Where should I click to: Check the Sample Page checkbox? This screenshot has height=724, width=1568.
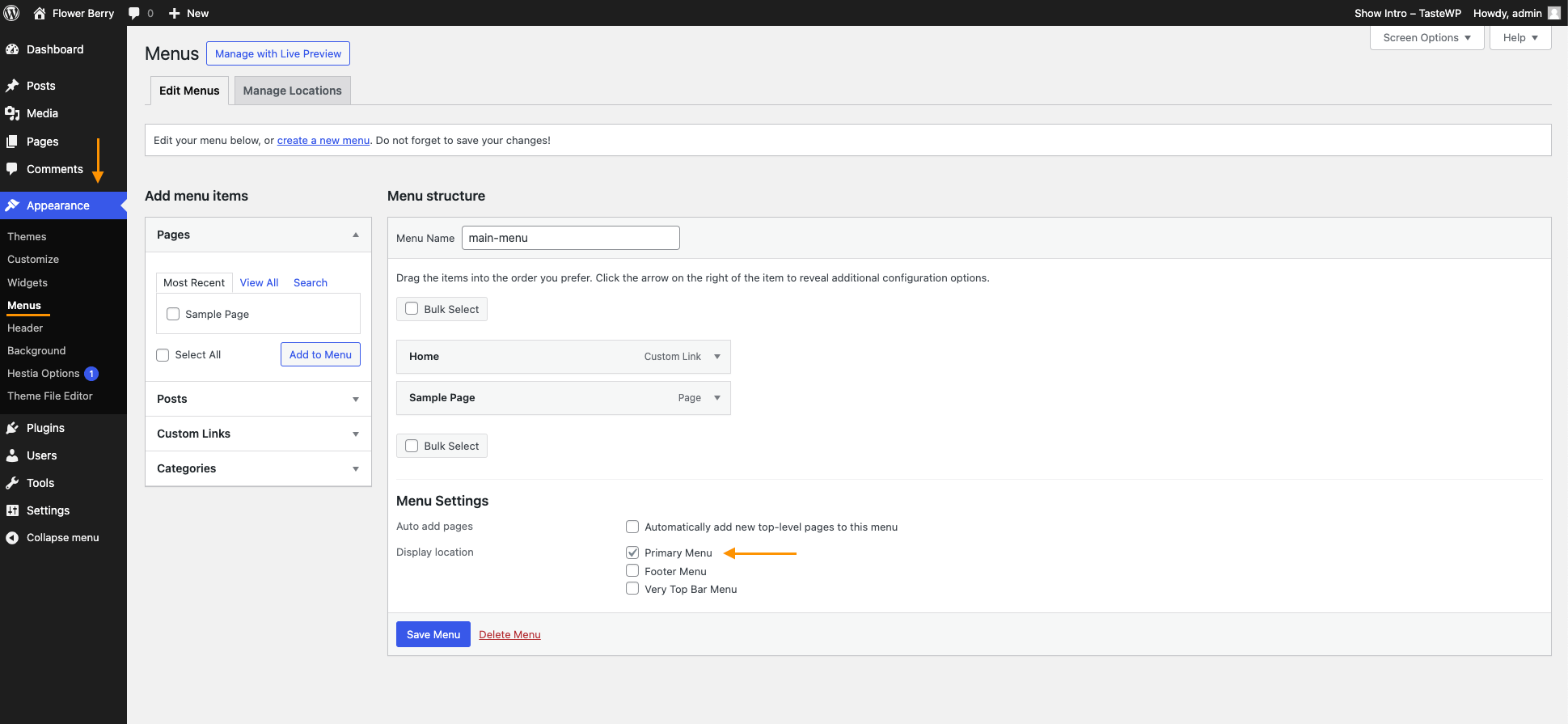173,314
